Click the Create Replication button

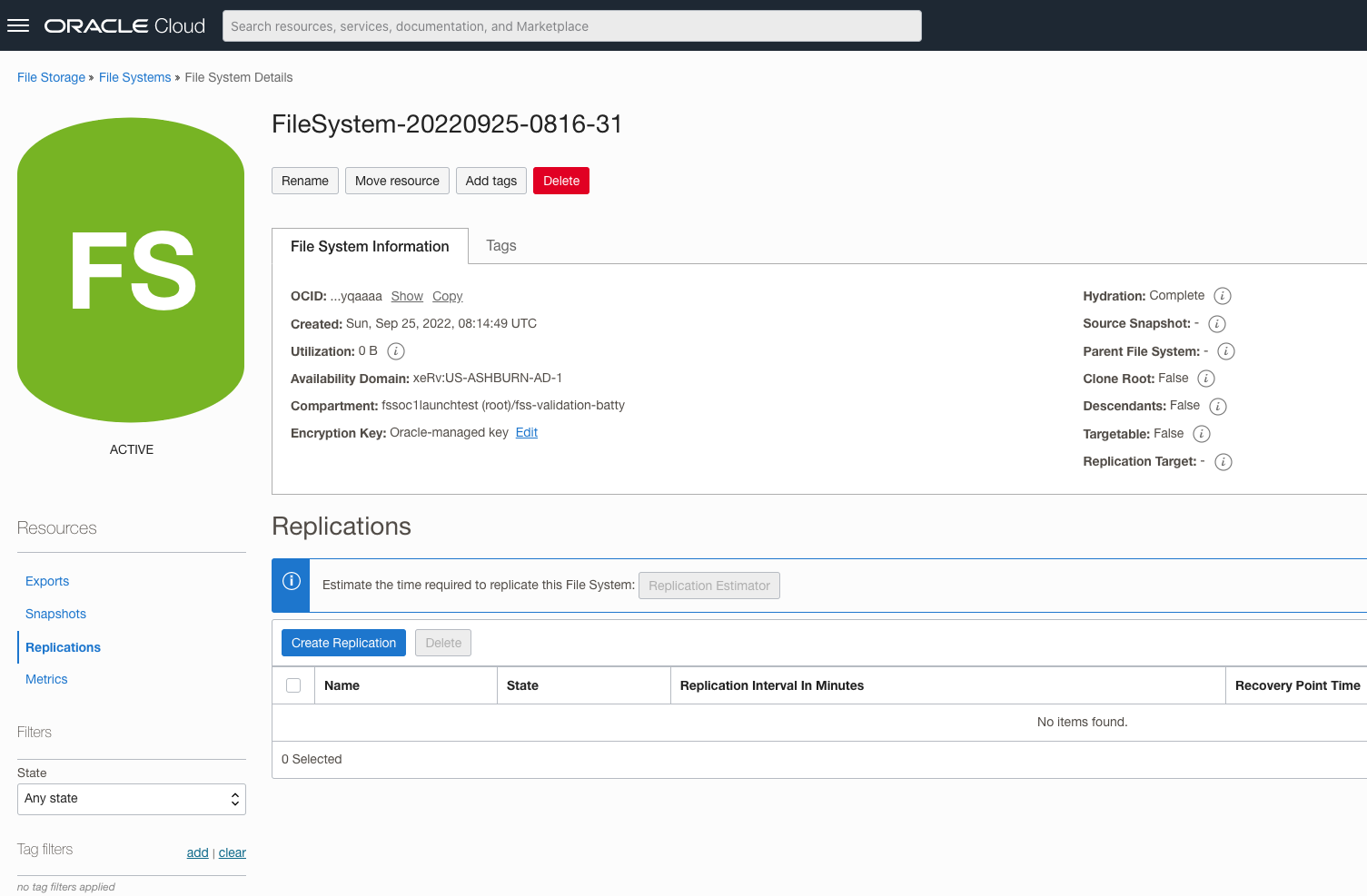pos(343,642)
